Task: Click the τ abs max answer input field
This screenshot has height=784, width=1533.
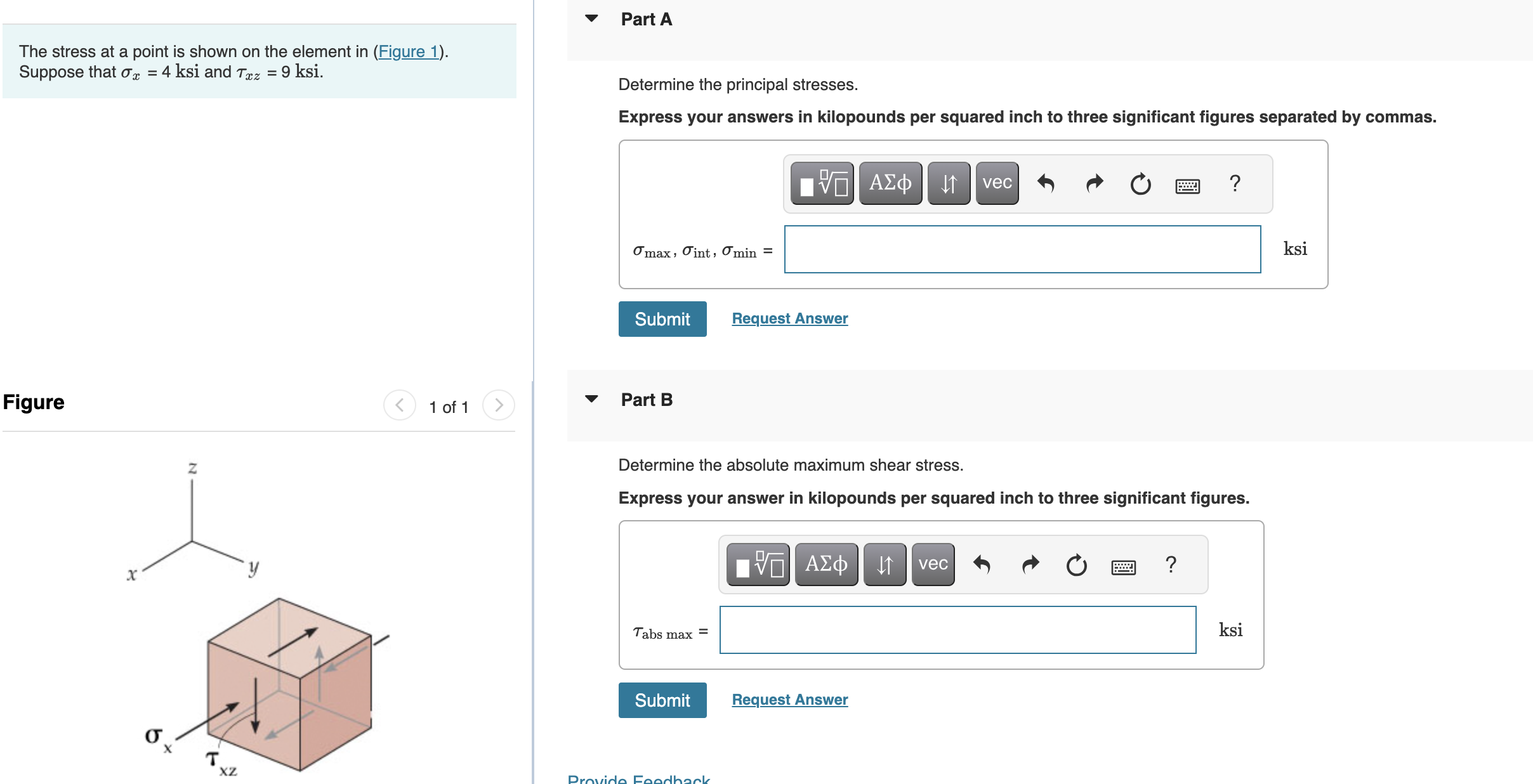Action: pyautogui.click(x=957, y=629)
